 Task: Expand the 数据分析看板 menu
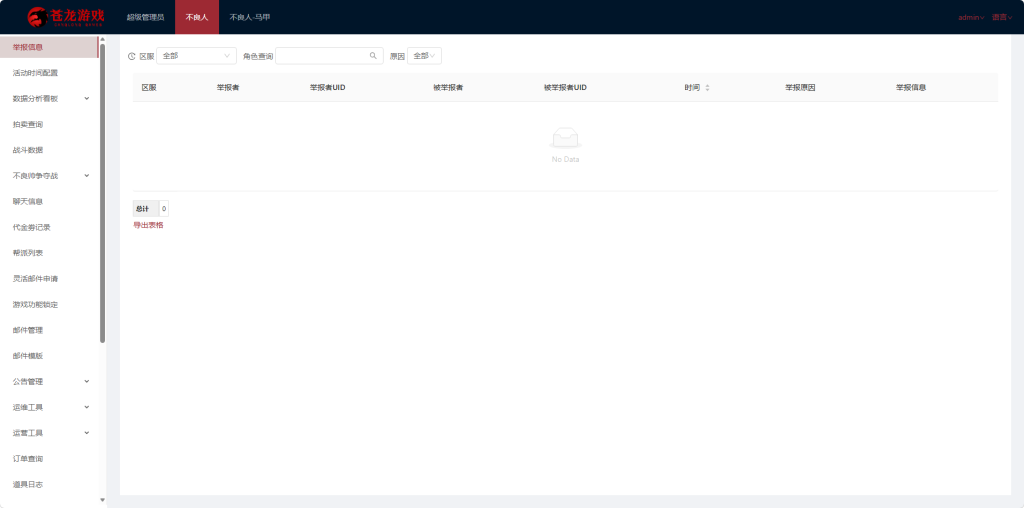click(x=51, y=99)
